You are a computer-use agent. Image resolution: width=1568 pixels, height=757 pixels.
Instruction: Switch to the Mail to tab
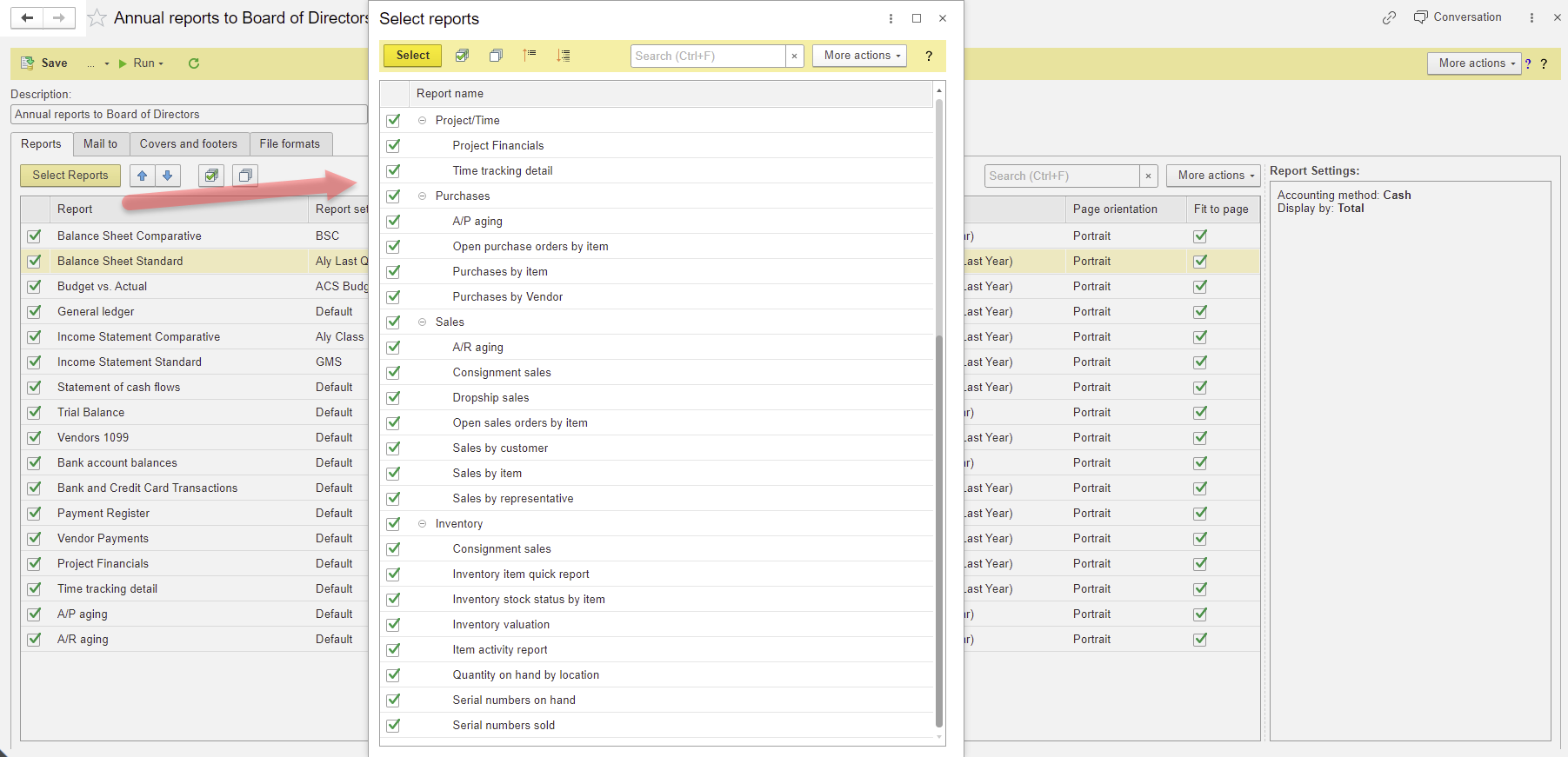[x=101, y=144]
